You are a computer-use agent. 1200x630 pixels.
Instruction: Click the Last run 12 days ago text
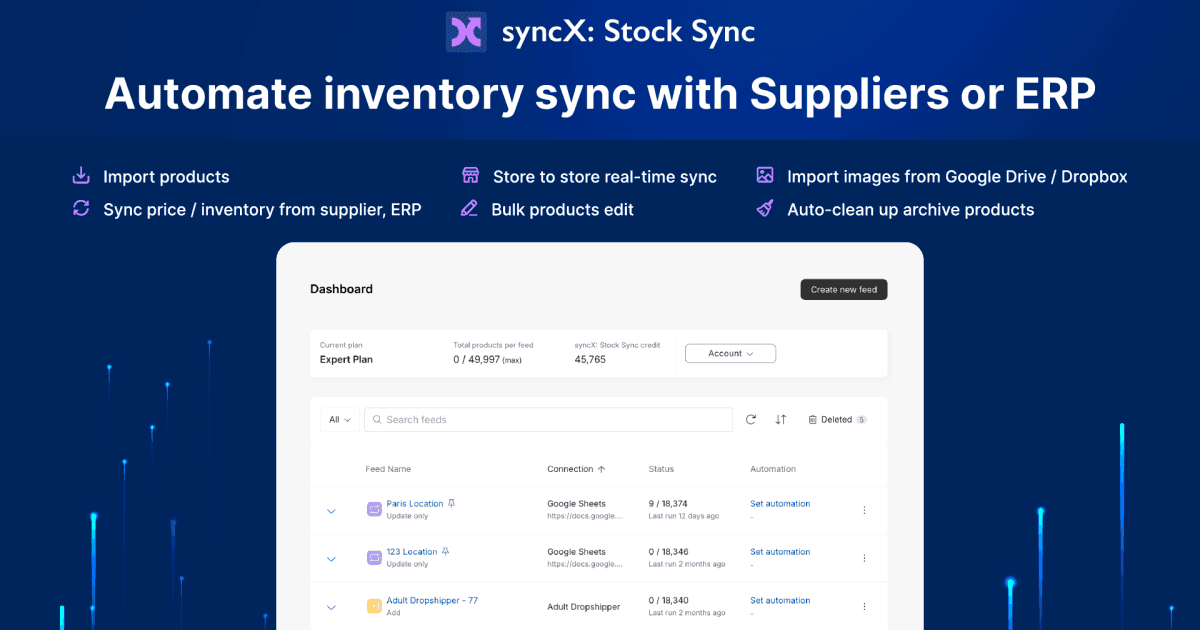coord(684,516)
